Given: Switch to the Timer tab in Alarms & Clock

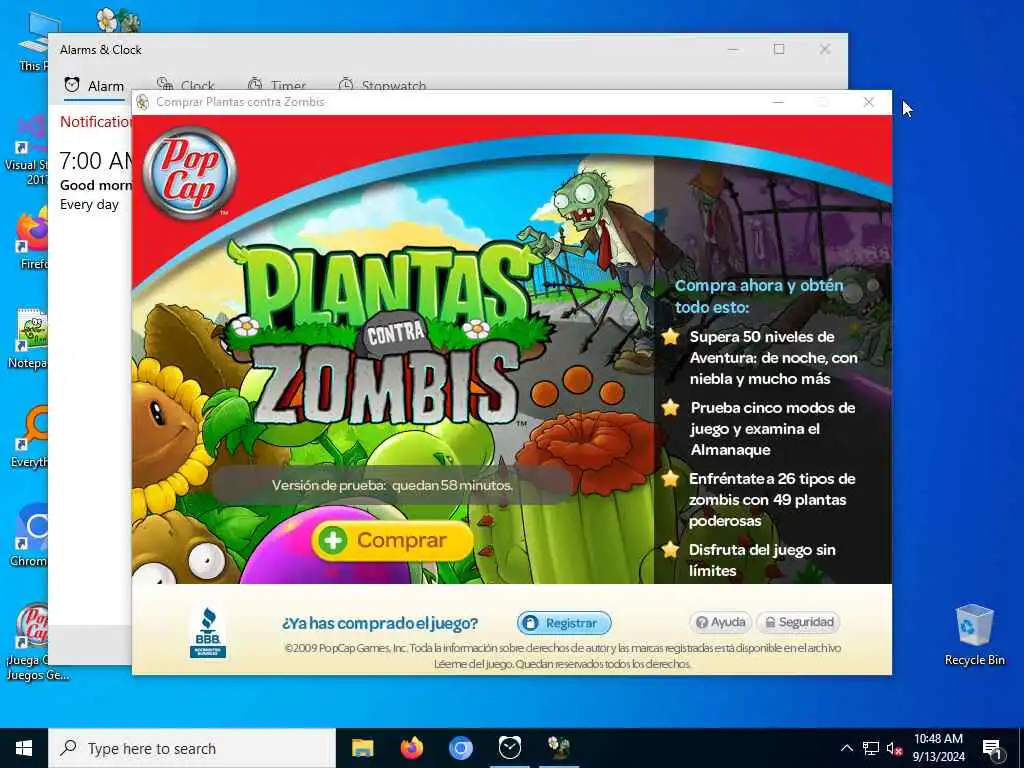Looking at the screenshot, I should point(277,86).
